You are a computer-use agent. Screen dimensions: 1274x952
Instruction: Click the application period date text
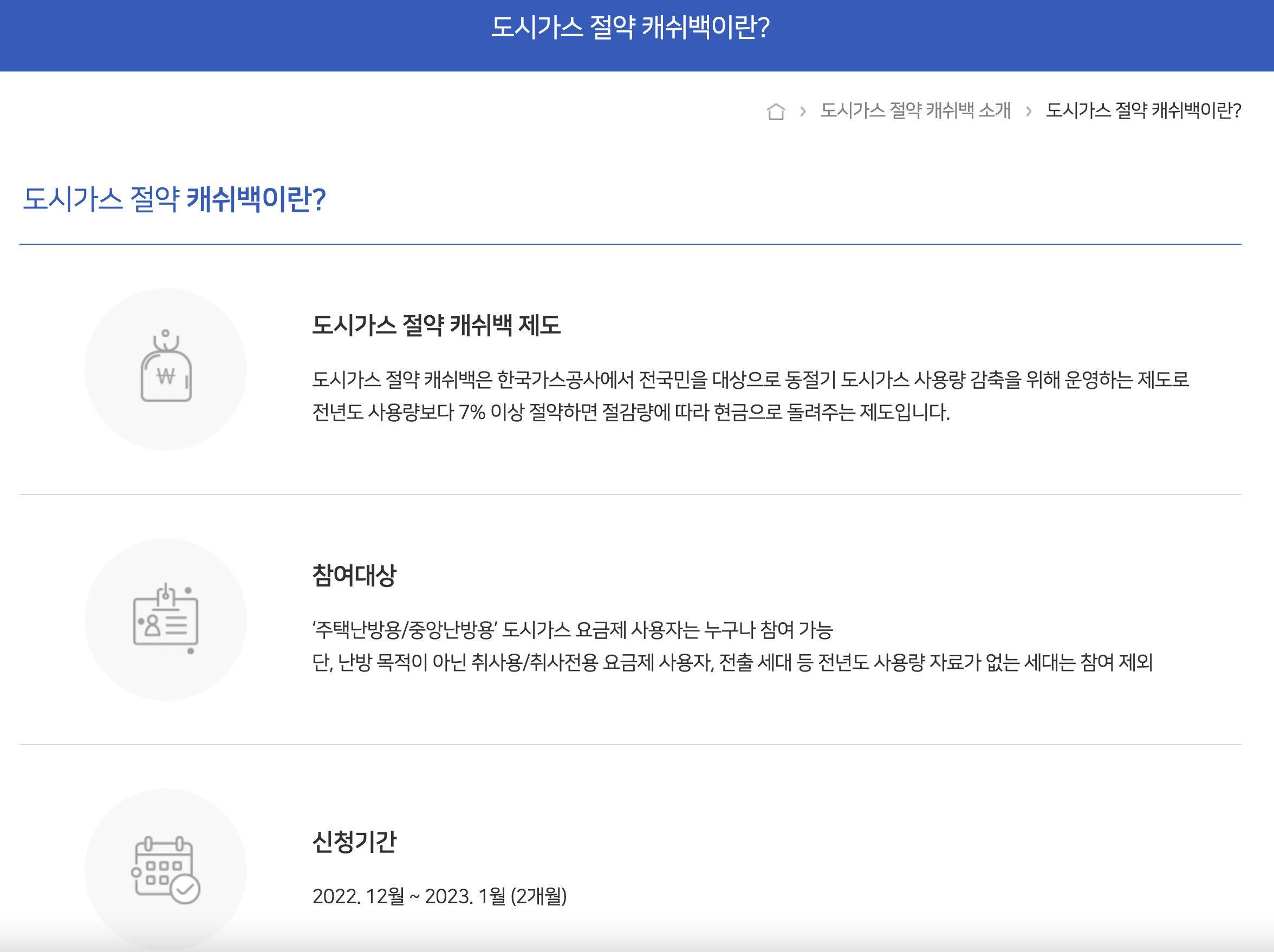[x=439, y=896]
